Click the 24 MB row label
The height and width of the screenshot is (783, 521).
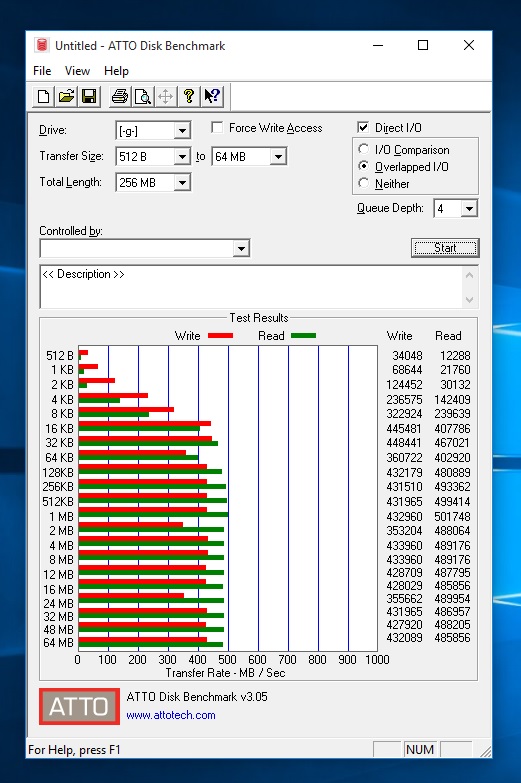tap(58, 604)
